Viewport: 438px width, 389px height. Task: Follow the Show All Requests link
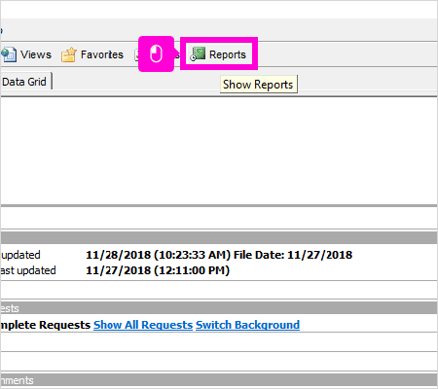pos(143,325)
